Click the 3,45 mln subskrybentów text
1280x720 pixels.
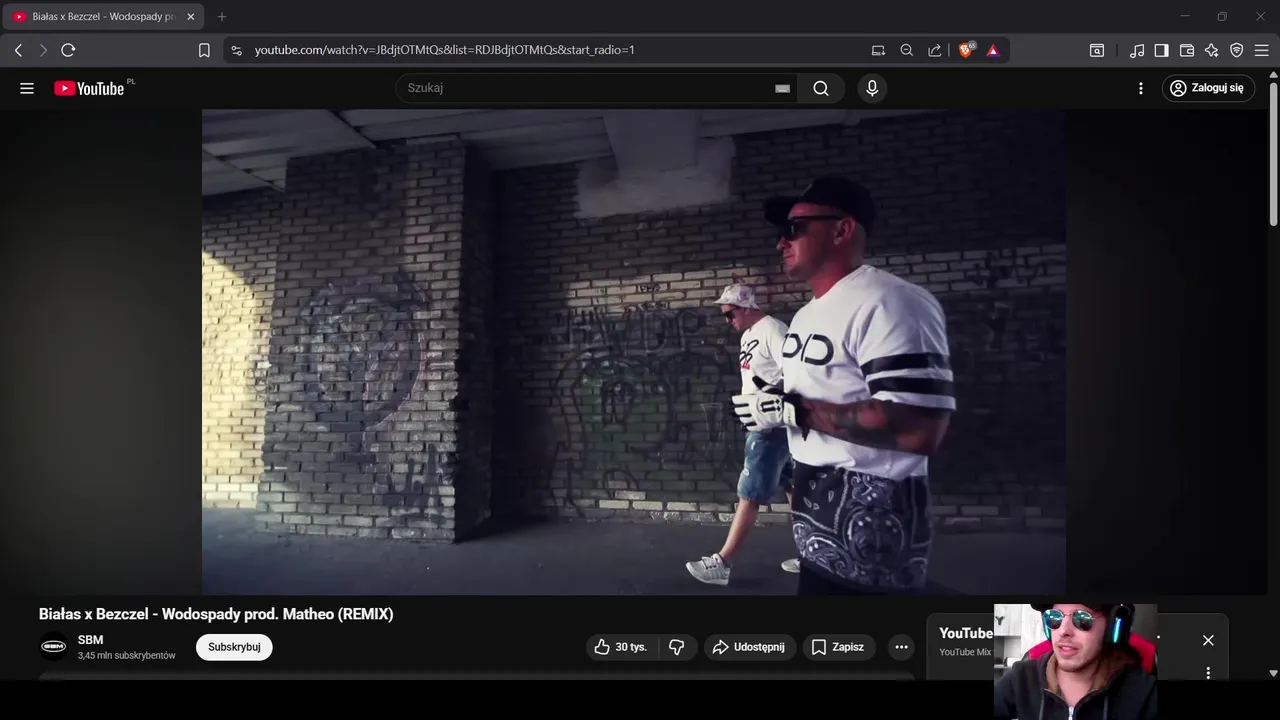[126, 656]
